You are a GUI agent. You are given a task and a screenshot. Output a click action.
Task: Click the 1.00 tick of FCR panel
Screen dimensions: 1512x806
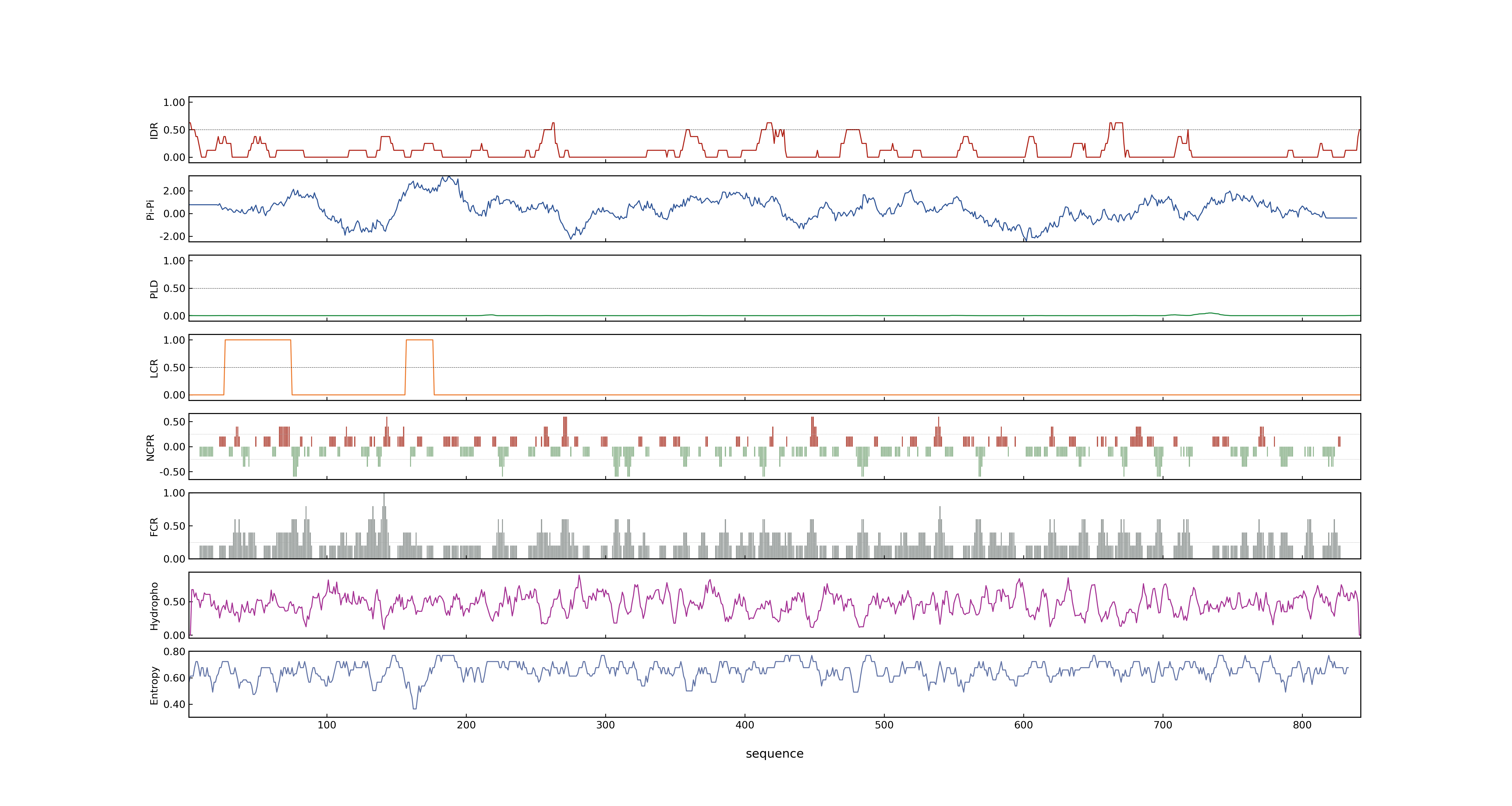[174, 493]
